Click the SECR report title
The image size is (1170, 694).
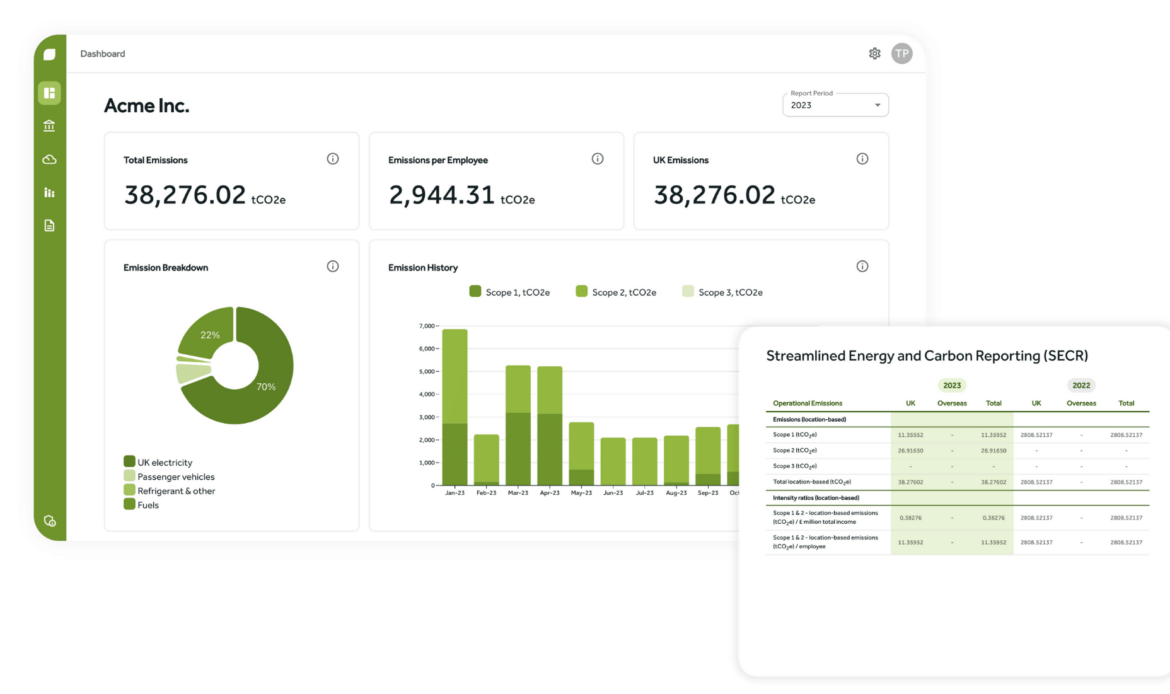(927, 356)
